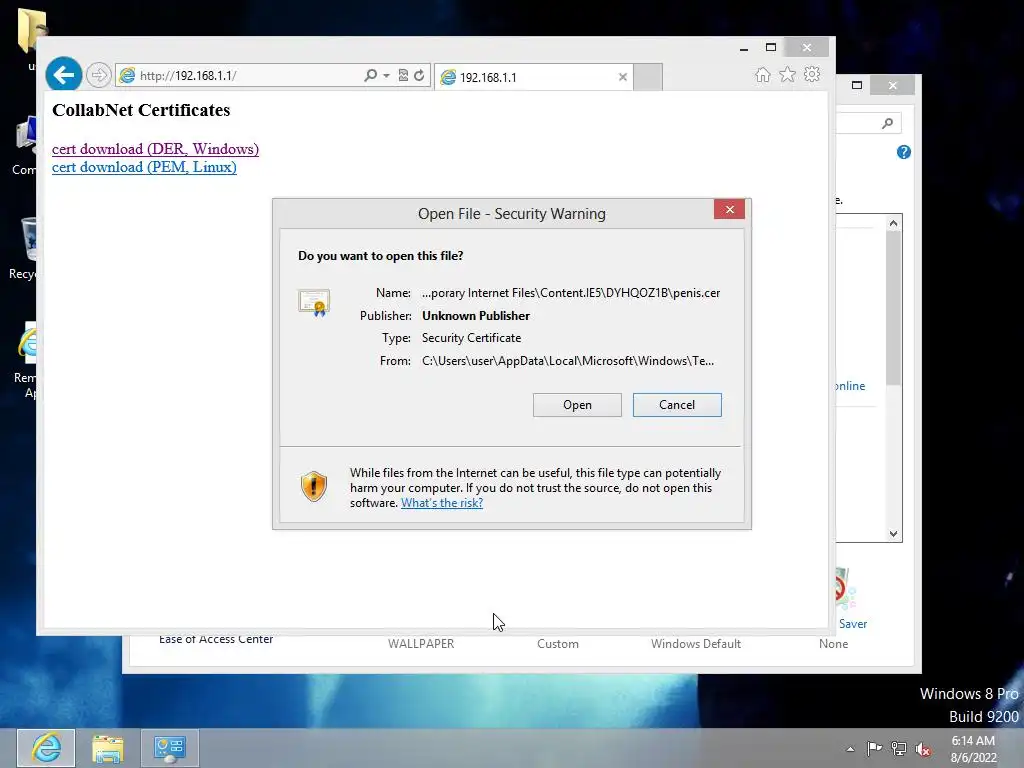Screen dimensions: 1024x768
Task: Open the address bar search dropdown arrow
Action: (386, 76)
